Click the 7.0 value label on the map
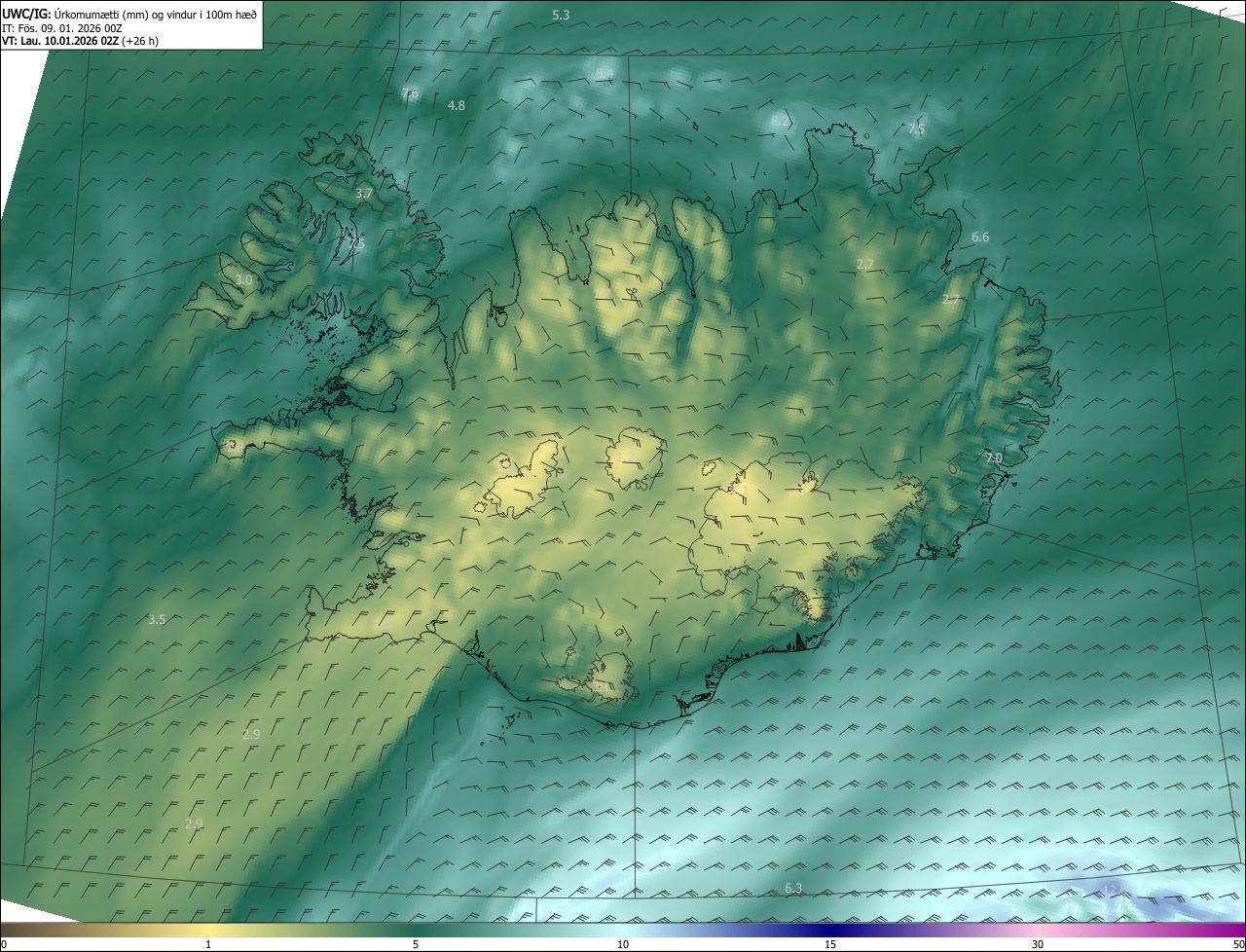 pos(993,458)
